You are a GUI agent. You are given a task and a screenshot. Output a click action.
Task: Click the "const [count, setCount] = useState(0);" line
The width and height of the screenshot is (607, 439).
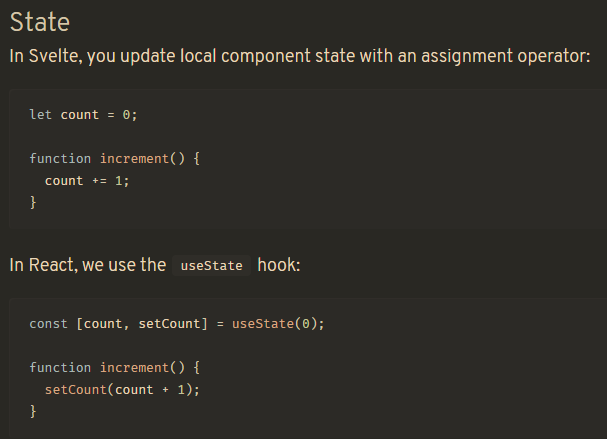[x=177, y=324]
